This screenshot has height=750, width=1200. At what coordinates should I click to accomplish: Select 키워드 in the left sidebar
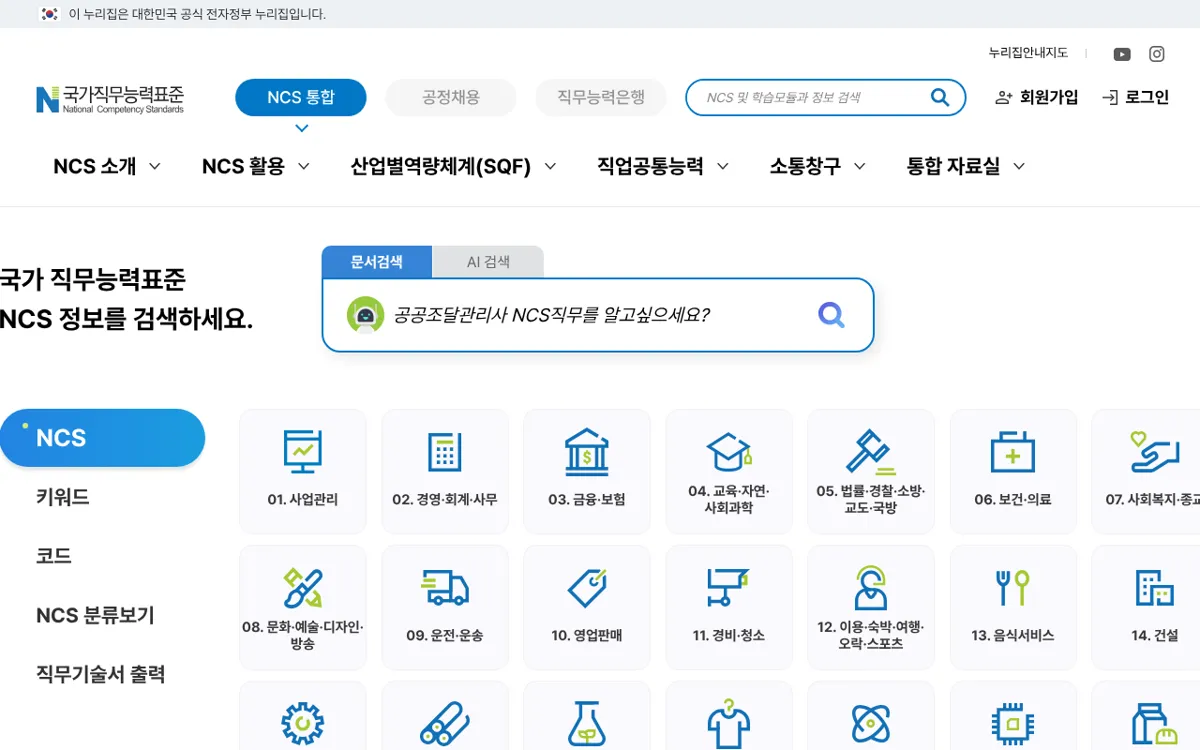63,497
